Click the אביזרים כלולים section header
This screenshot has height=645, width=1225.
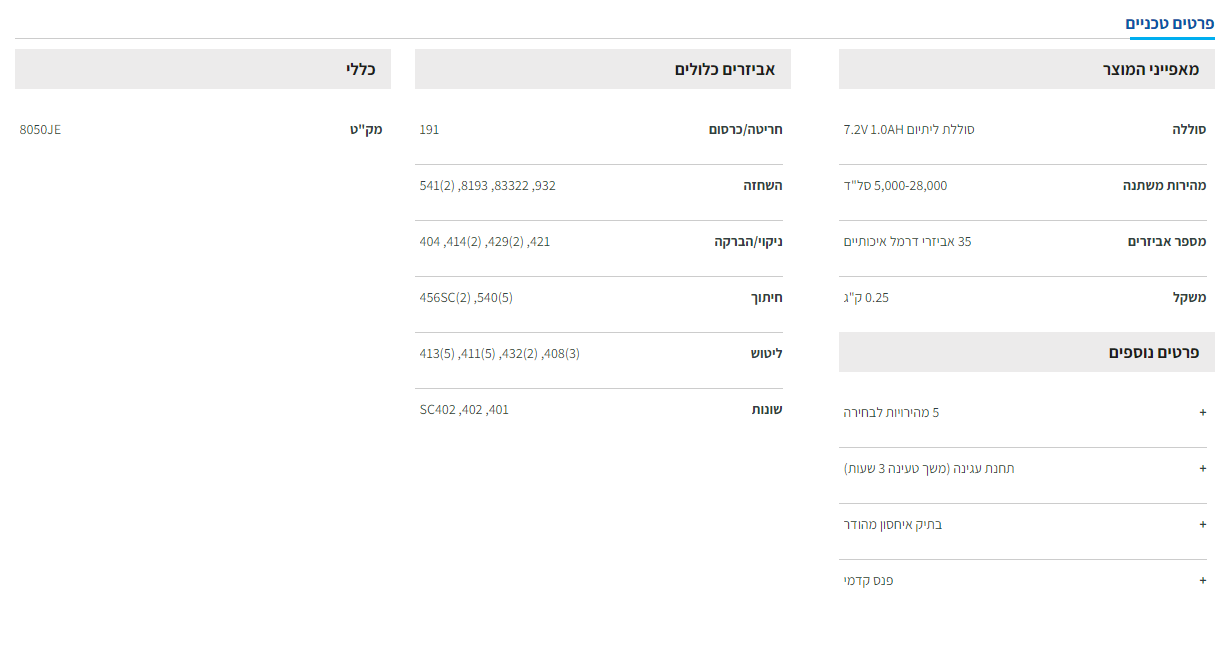(x=728, y=70)
